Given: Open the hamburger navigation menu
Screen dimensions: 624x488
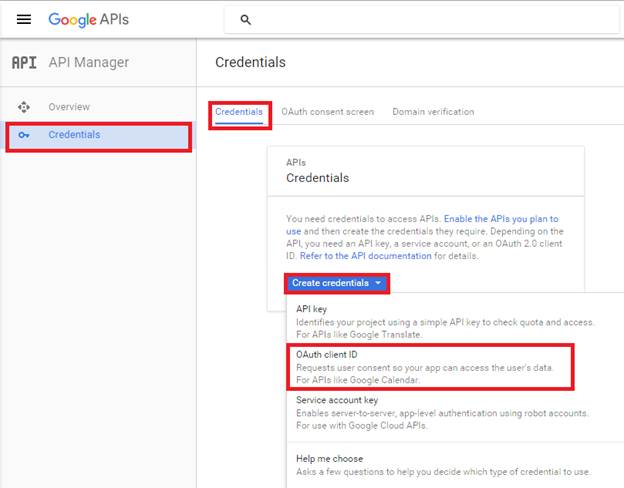Looking at the screenshot, I should click(24, 19).
